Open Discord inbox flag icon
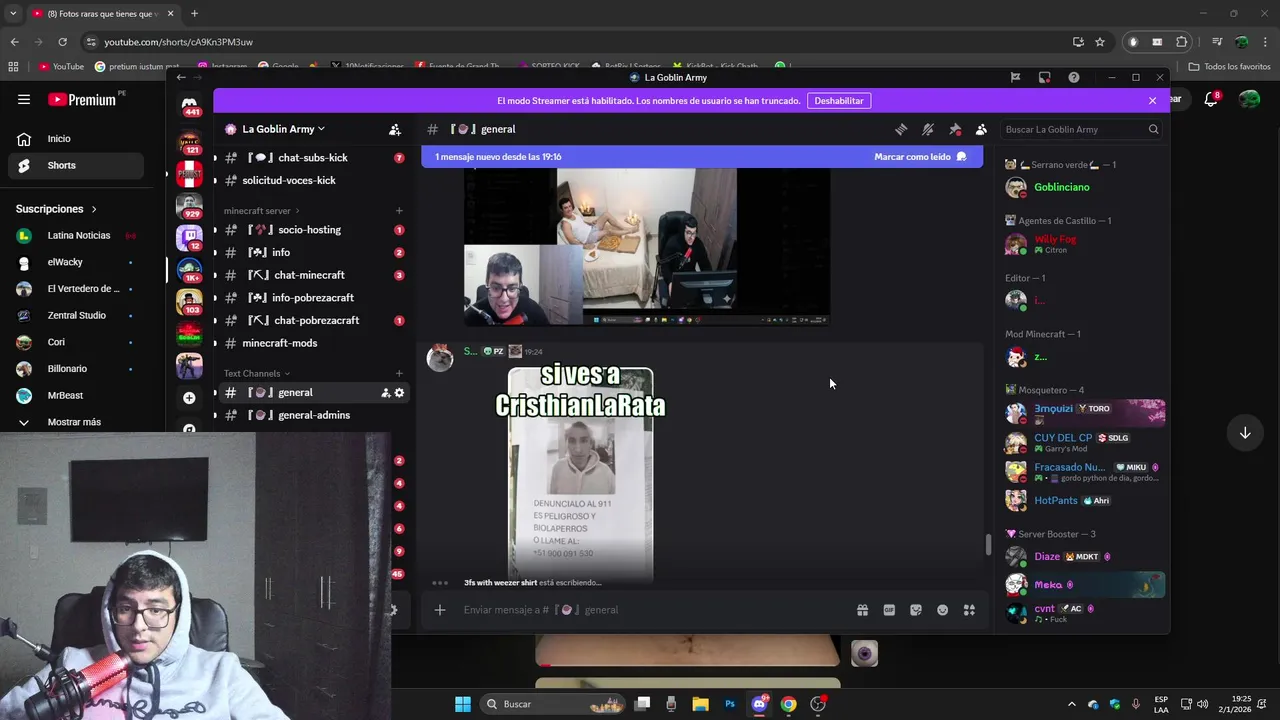This screenshot has height=720, width=1280. tap(1015, 77)
